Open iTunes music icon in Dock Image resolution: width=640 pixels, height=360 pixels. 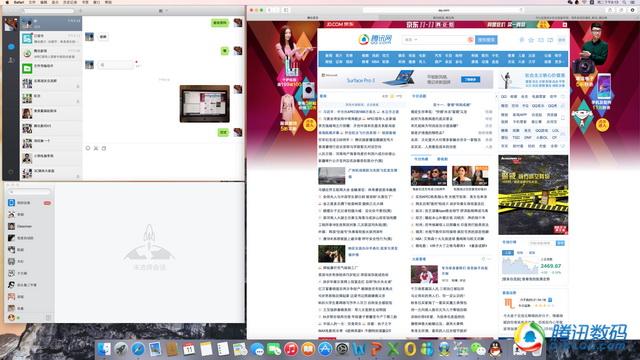[291, 349]
